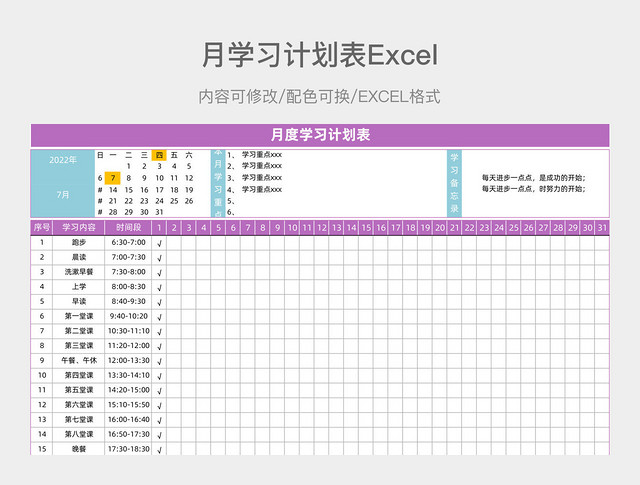Screen dimensions: 640x485
Task: Click the time cell 17:30-18:30
Action: [128, 449]
